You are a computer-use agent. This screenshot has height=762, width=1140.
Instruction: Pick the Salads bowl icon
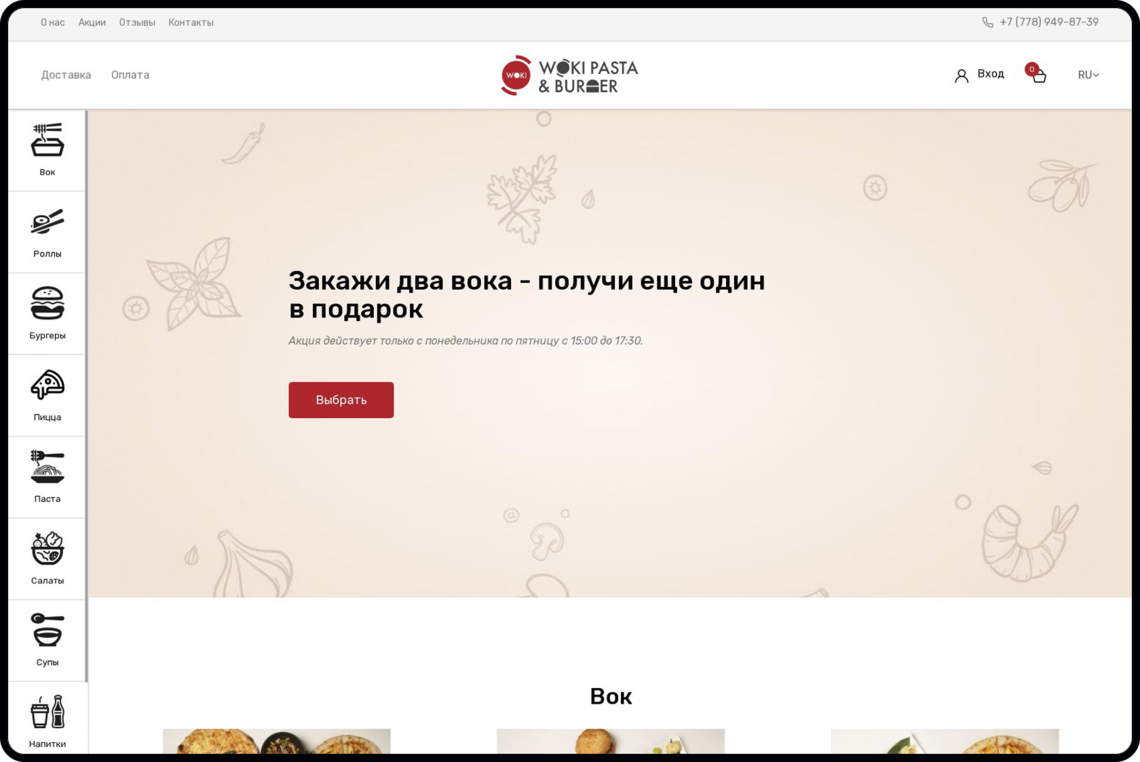point(47,549)
